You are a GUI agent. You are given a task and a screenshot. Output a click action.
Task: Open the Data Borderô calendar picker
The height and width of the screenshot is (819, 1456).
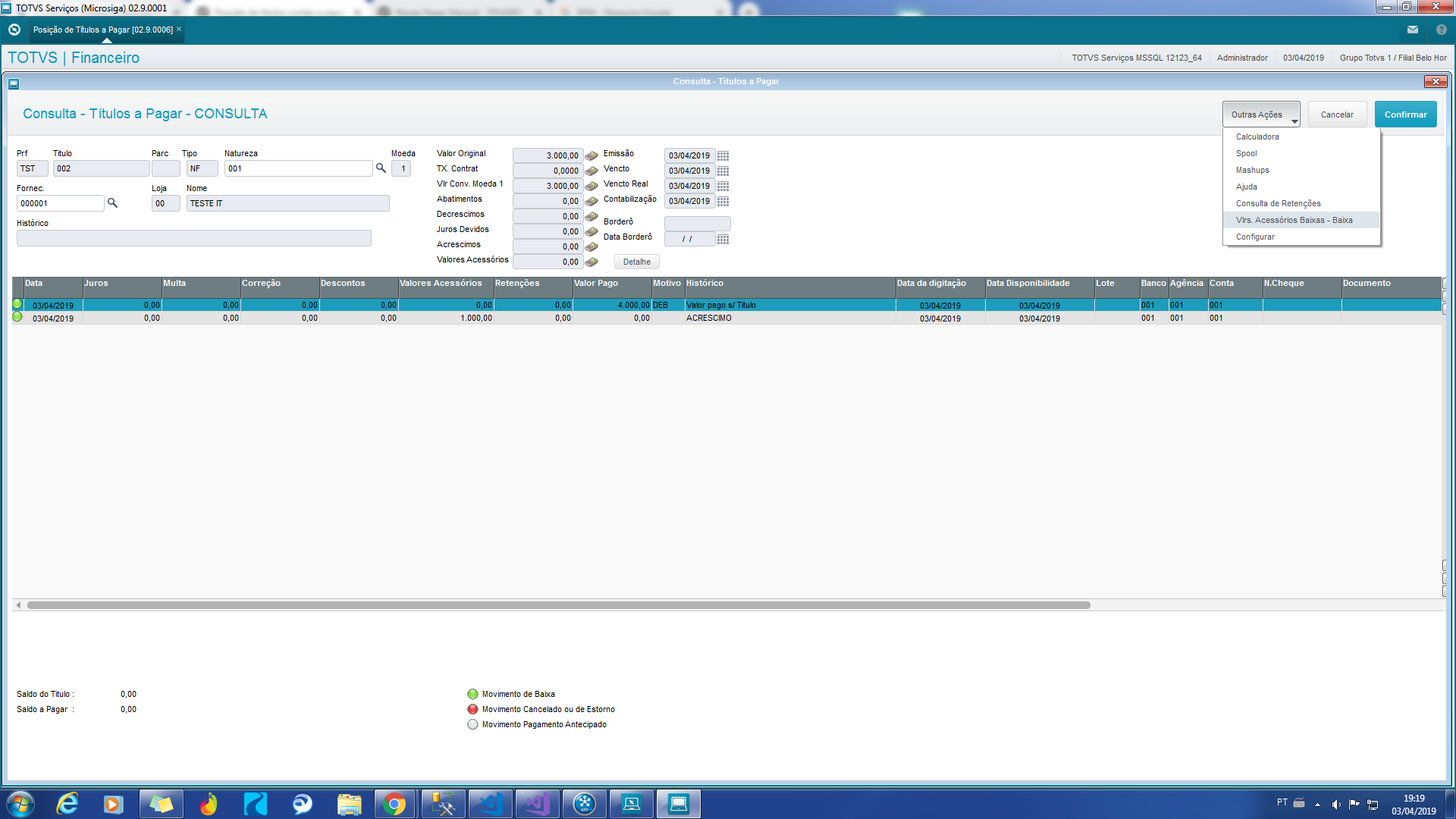pyautogui.click(x=723, y=239)
